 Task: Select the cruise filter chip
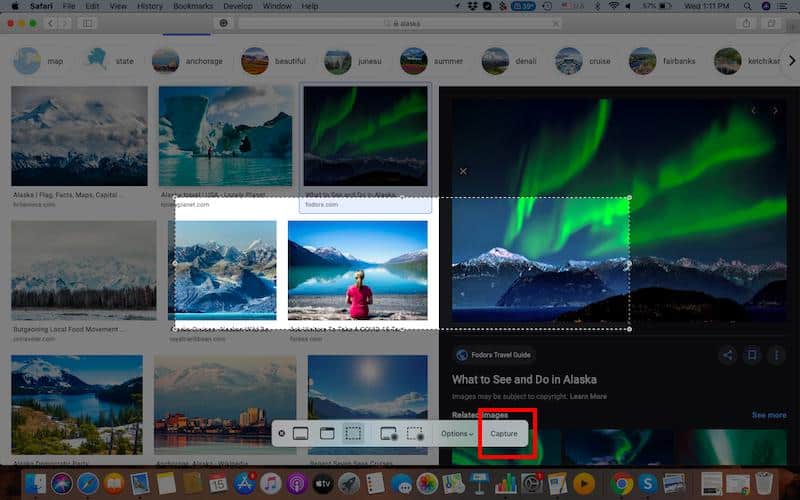coord(583,61)
